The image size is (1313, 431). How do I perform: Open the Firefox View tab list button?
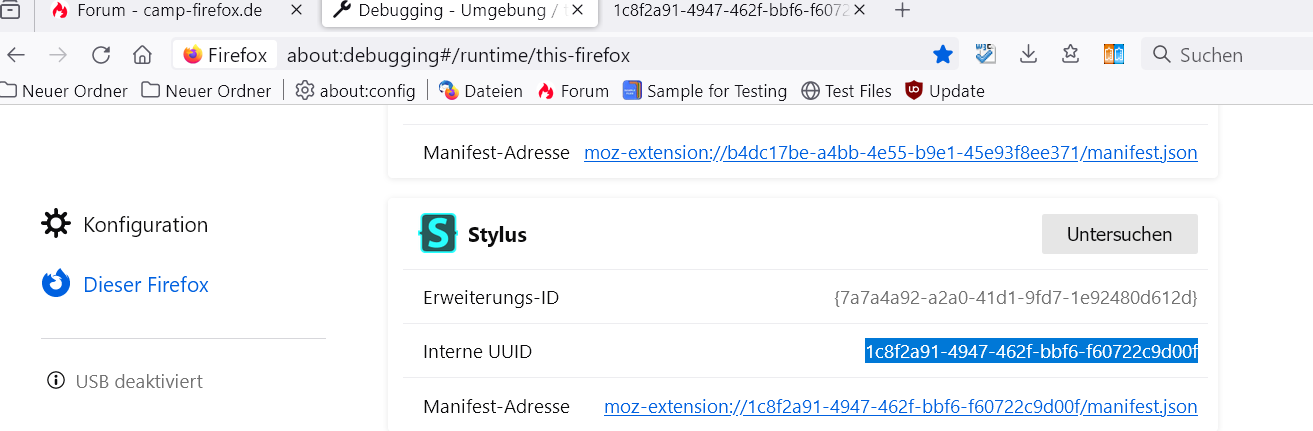[x=11, y=11]
